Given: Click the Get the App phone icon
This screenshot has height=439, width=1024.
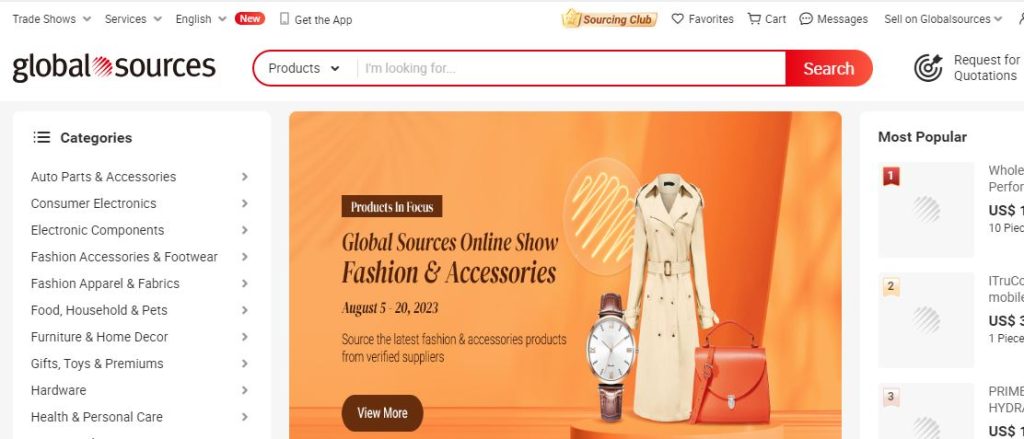Looking at the screenshot, I should pos(284,19).
